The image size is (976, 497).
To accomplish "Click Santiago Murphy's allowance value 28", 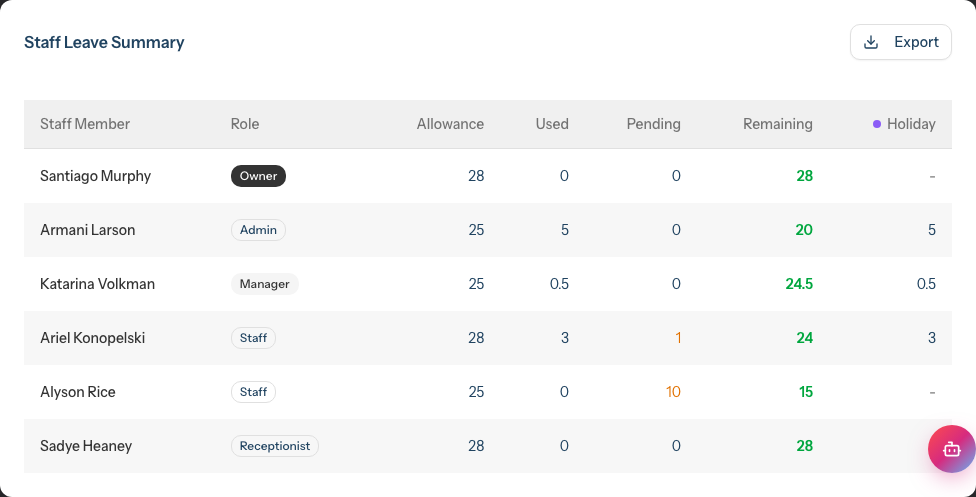I will click(x=476, y=176).
